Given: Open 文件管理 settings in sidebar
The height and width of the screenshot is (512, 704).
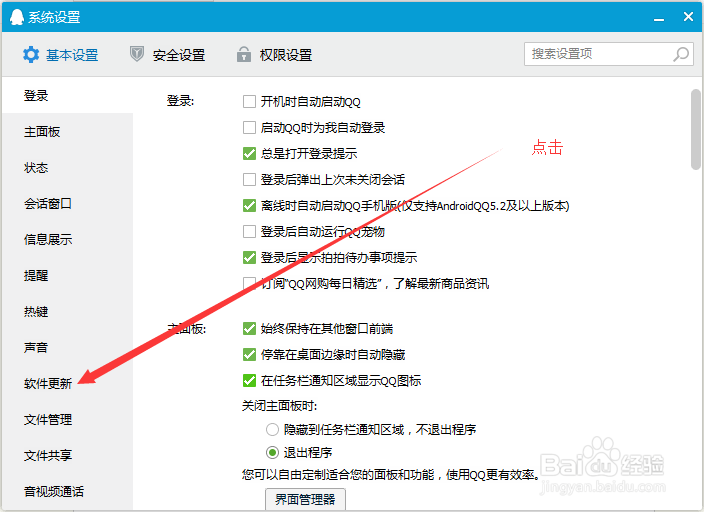Looking at the screenshot, I should click(x=48, y=419).
